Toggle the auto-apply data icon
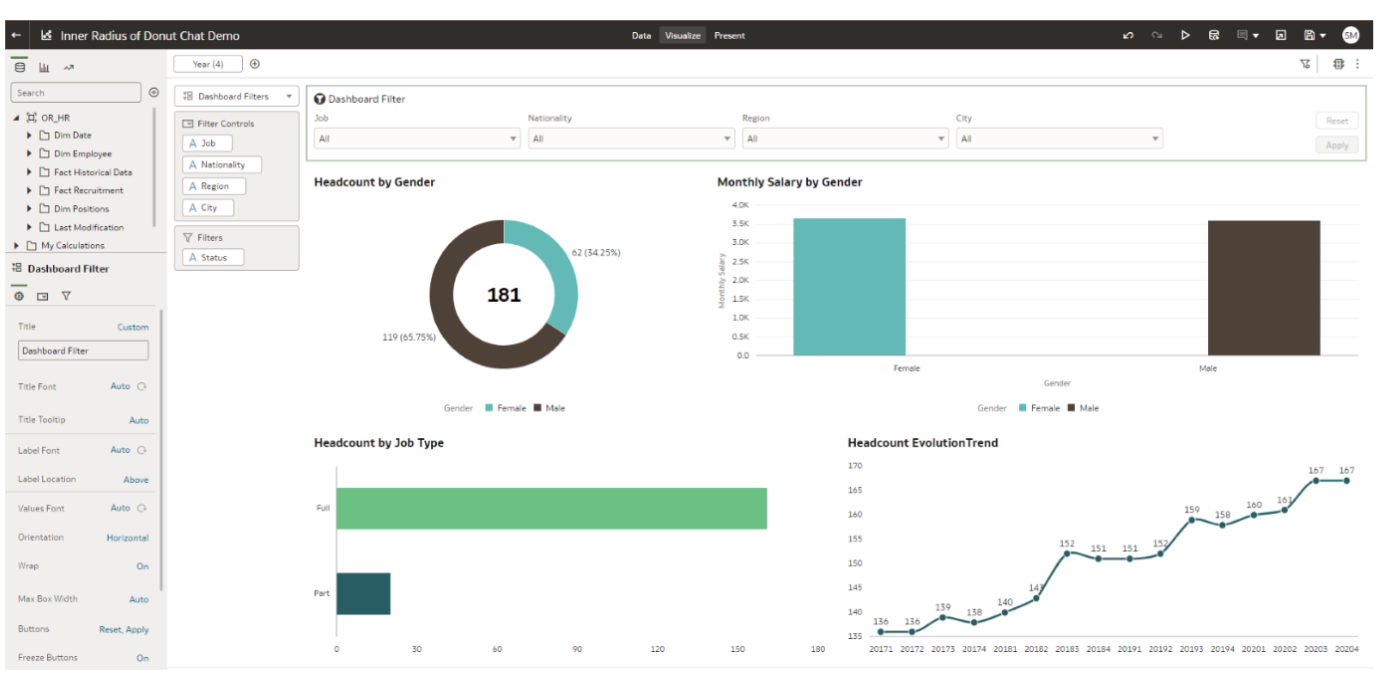Image resolution: width=1380 pixels, height=693 pixels. click(x=1339, y=64)
